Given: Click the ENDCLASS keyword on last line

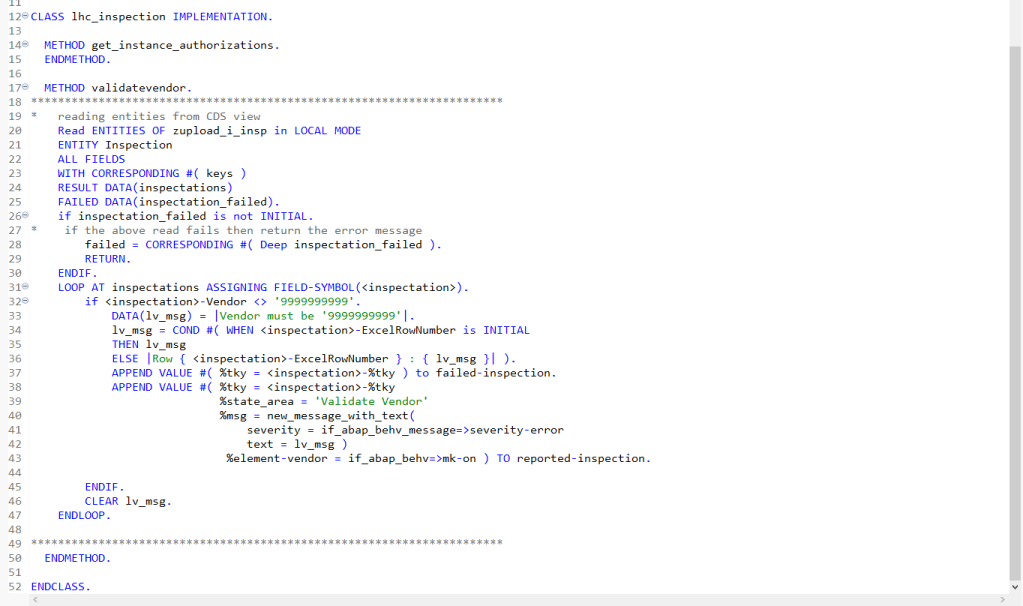Looking at the screenshot, I should click(x=60, y=586).
